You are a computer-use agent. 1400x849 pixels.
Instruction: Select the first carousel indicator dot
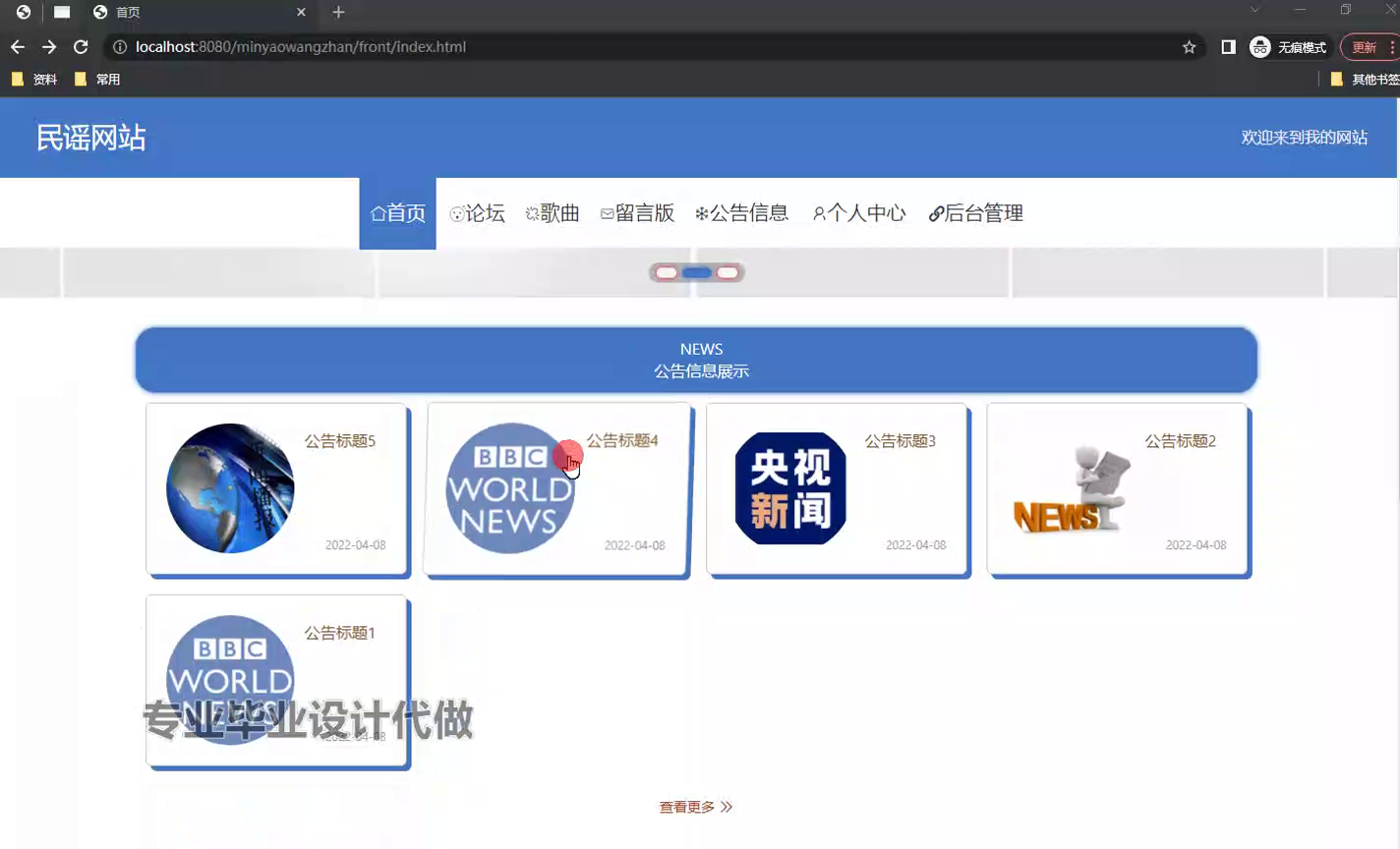[x=667, y=273]
